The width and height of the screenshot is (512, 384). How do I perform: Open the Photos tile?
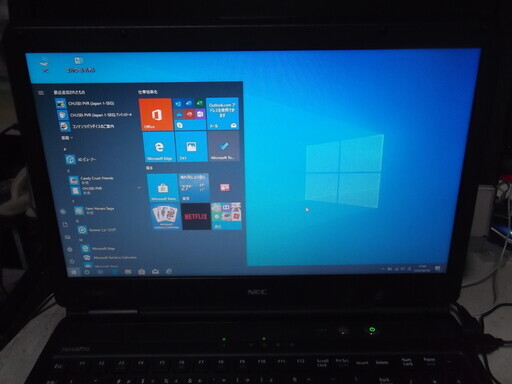(x=191, y=146)
